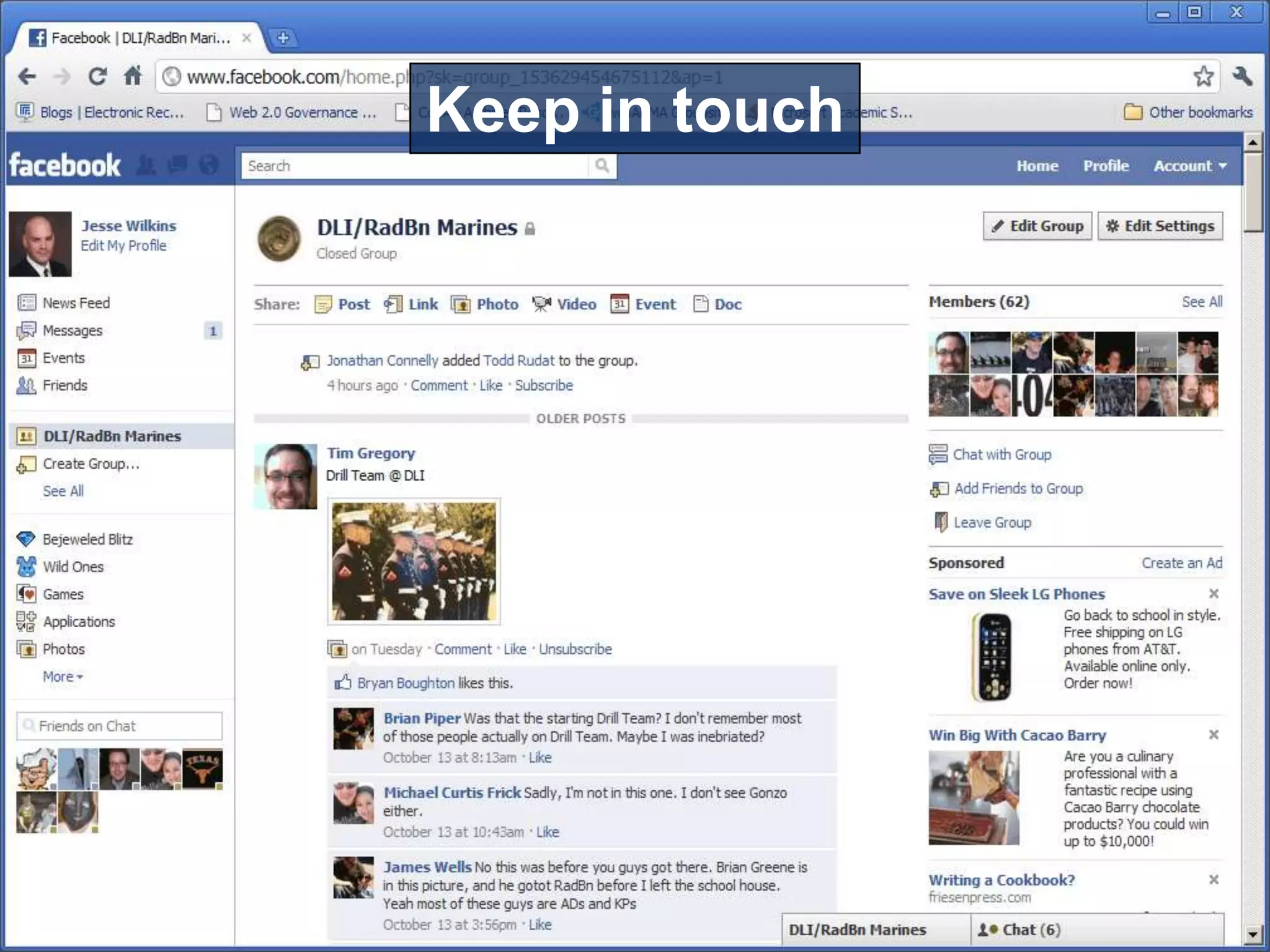Reload the page with refresh icon

pyautogui.click(x=97, y=76)
